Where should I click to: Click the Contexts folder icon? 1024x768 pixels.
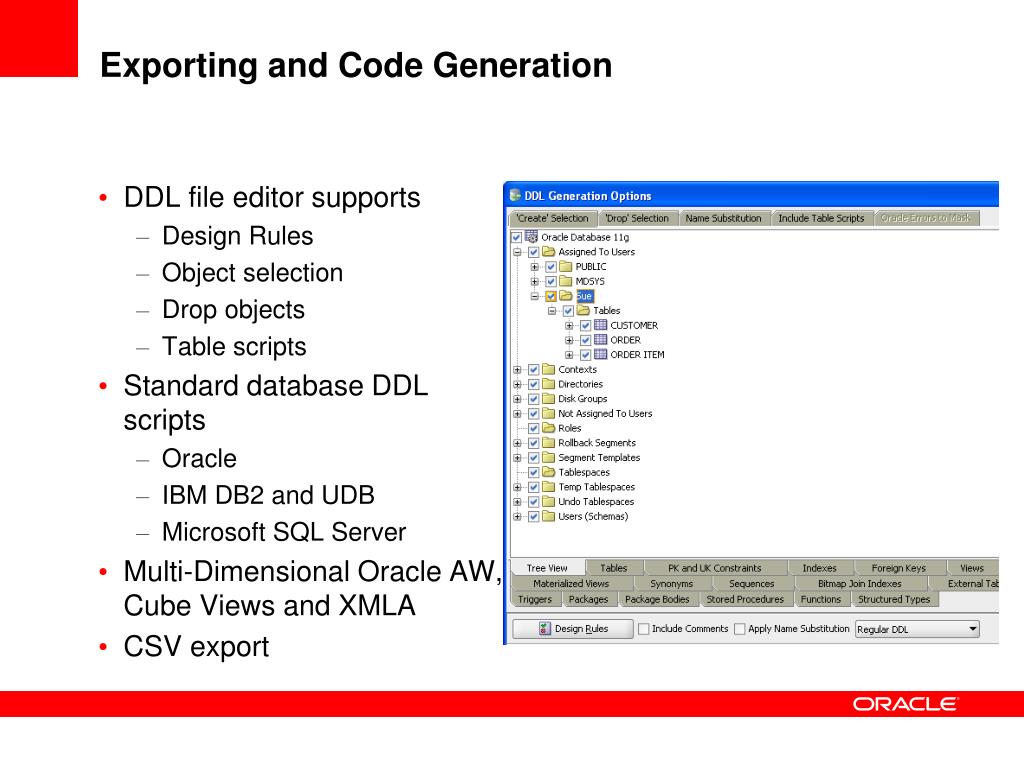(549, 369)
